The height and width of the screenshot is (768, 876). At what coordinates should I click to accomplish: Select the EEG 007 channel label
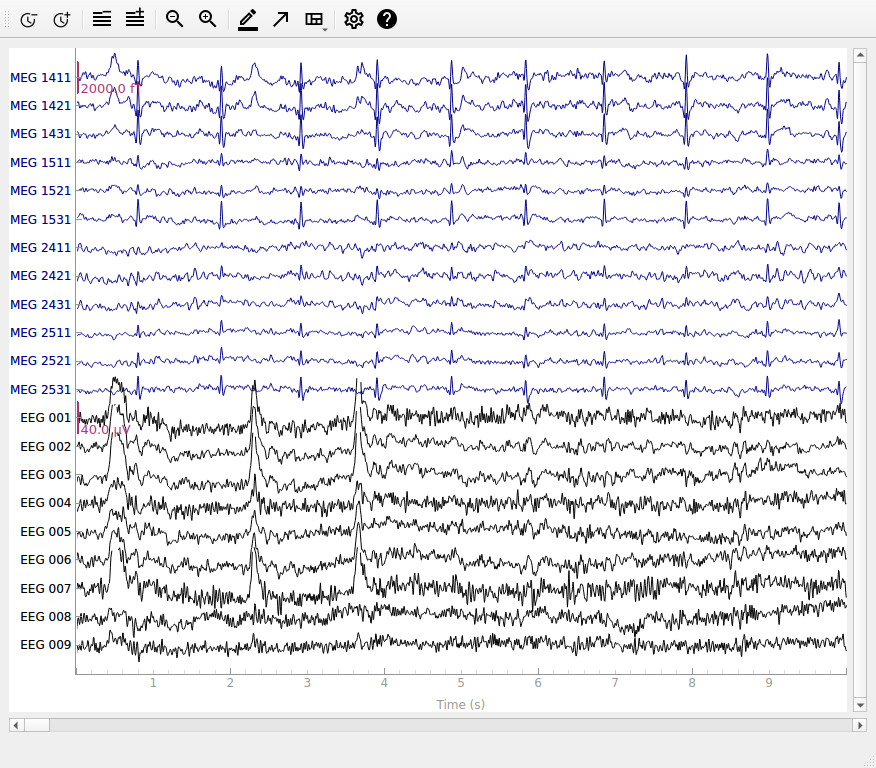(x=45, y=589)
